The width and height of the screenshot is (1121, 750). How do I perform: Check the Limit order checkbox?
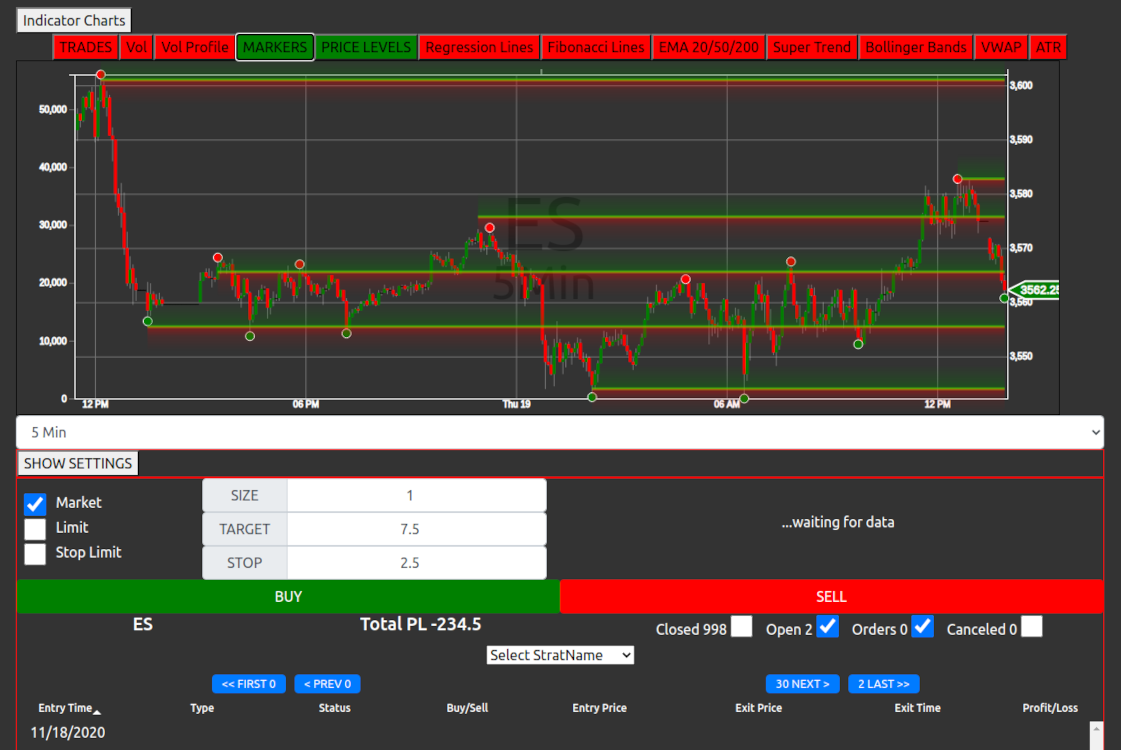tap(35, 528)
